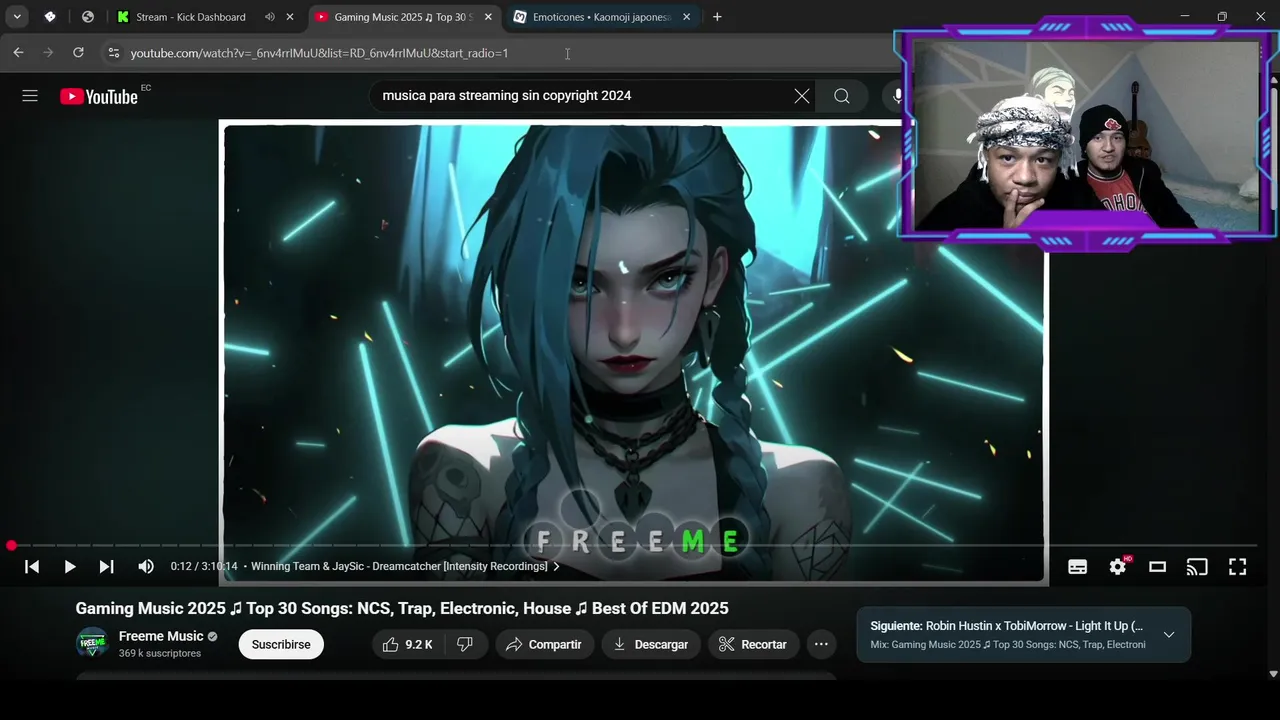Click the webcam overlay with two people
Screen dimensions: 1280x720
tap(1086, 135)
